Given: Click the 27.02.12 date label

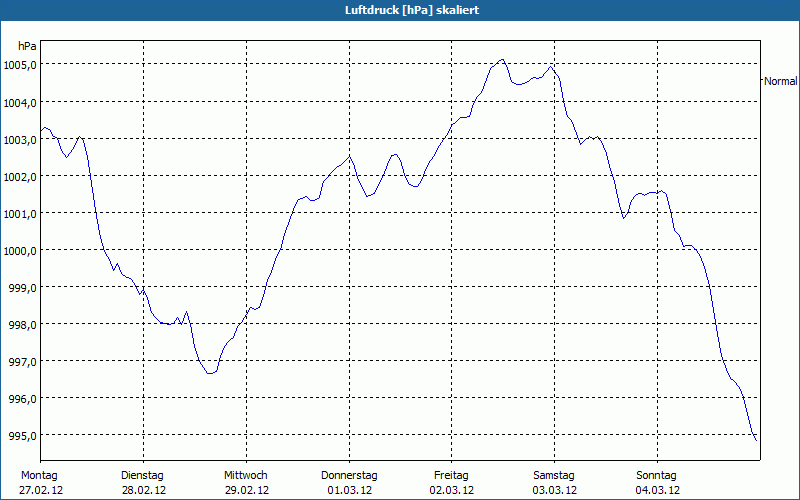Looking at the screenshot, I should tap(41, 490).
